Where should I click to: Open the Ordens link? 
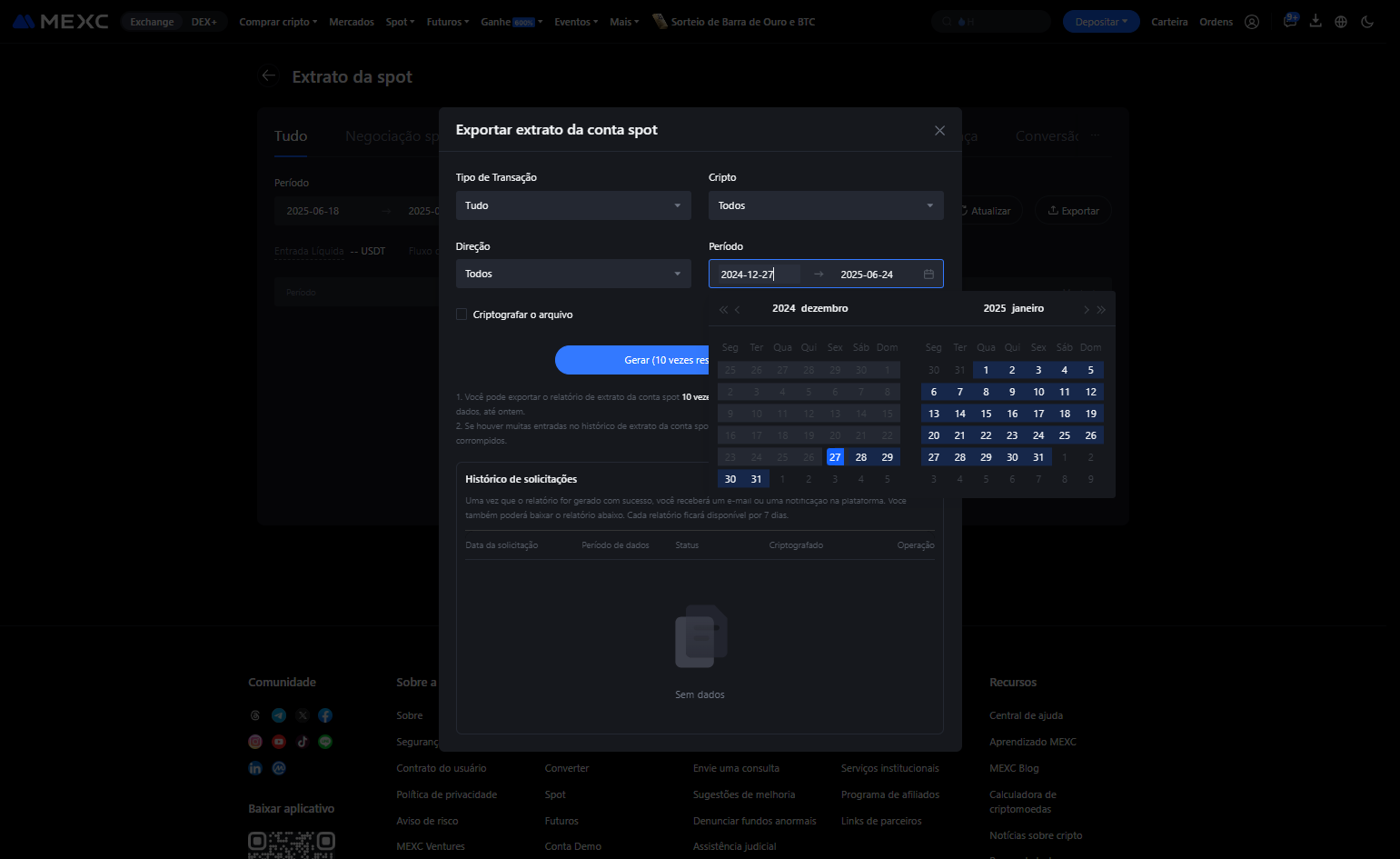pos(1216,22)
